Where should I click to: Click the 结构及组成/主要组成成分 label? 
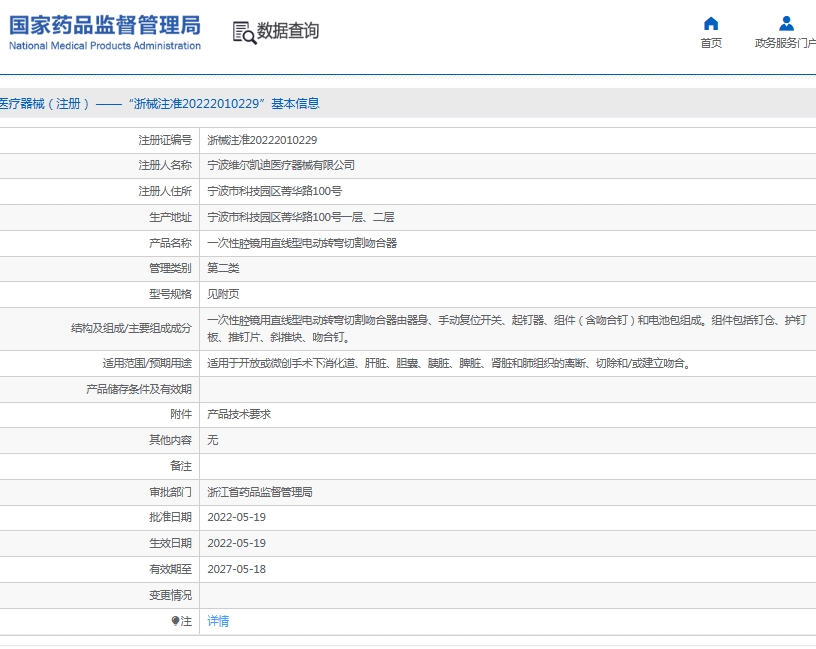[131, 328]
